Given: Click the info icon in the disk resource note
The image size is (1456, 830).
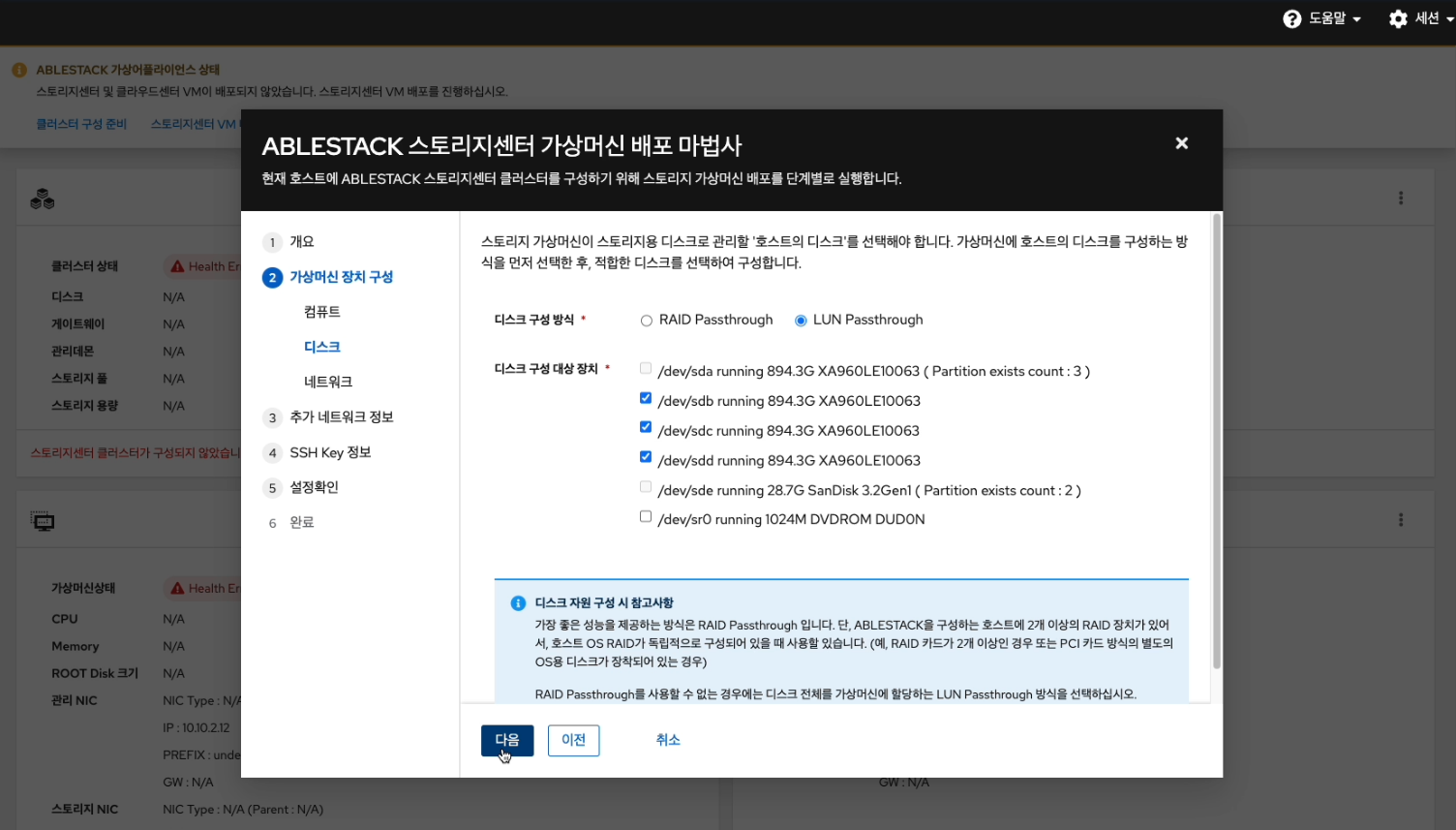Looking at the screenshot, I should [x=518, y=603].
